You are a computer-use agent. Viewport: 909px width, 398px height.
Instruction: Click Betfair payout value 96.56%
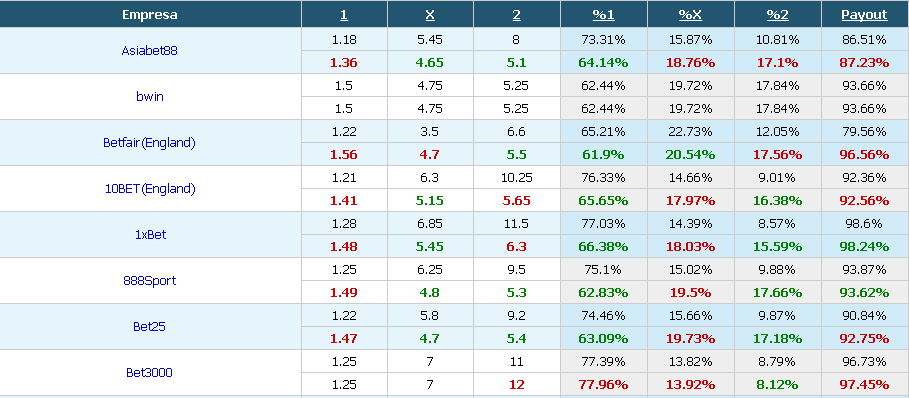click(864, 155)
